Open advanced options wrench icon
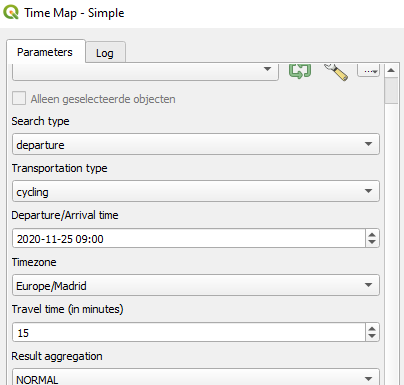This screenshot has width=404, height=385. (336, 71)
